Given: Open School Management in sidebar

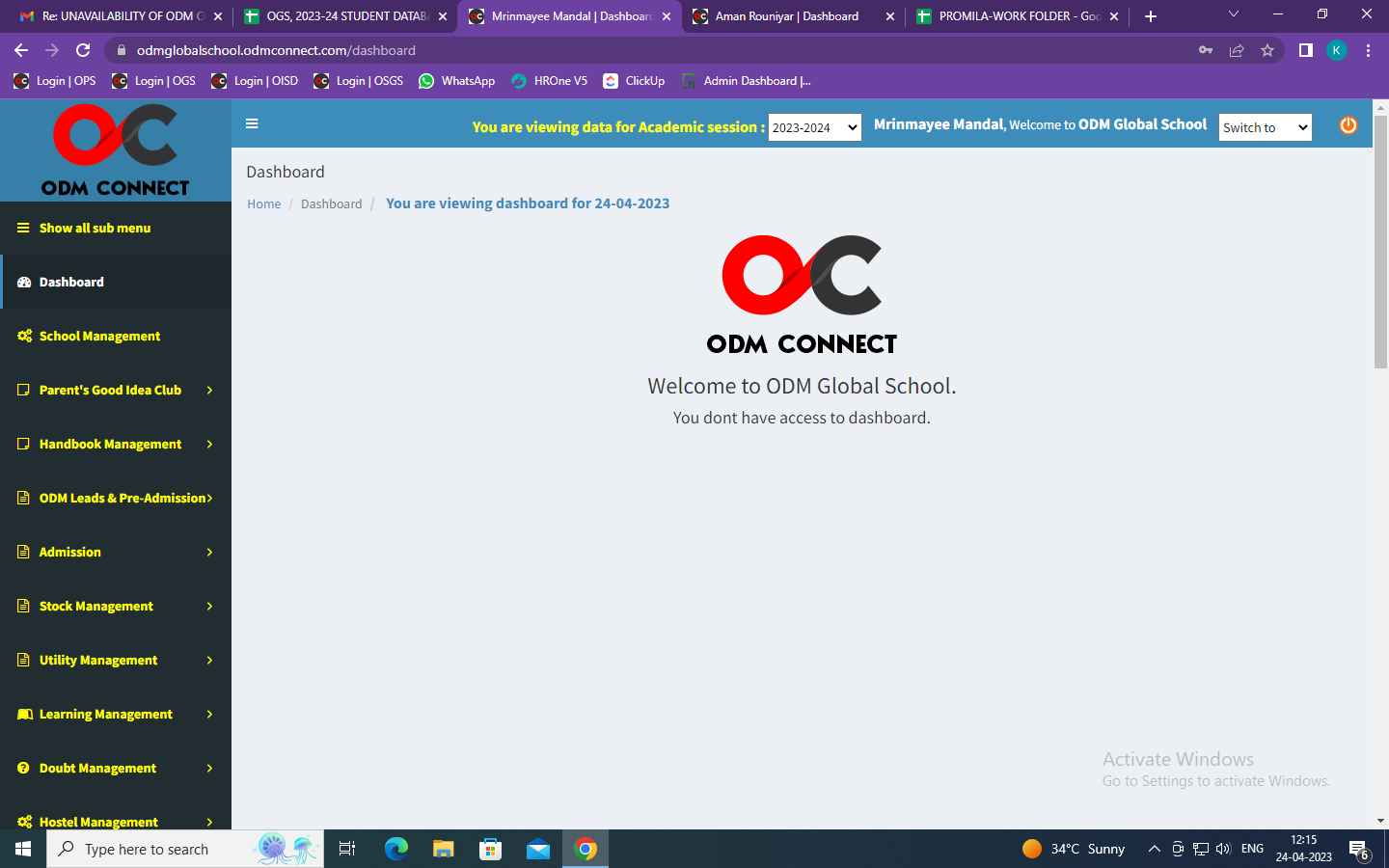Looking at the screenshot, I should (99, 337).
